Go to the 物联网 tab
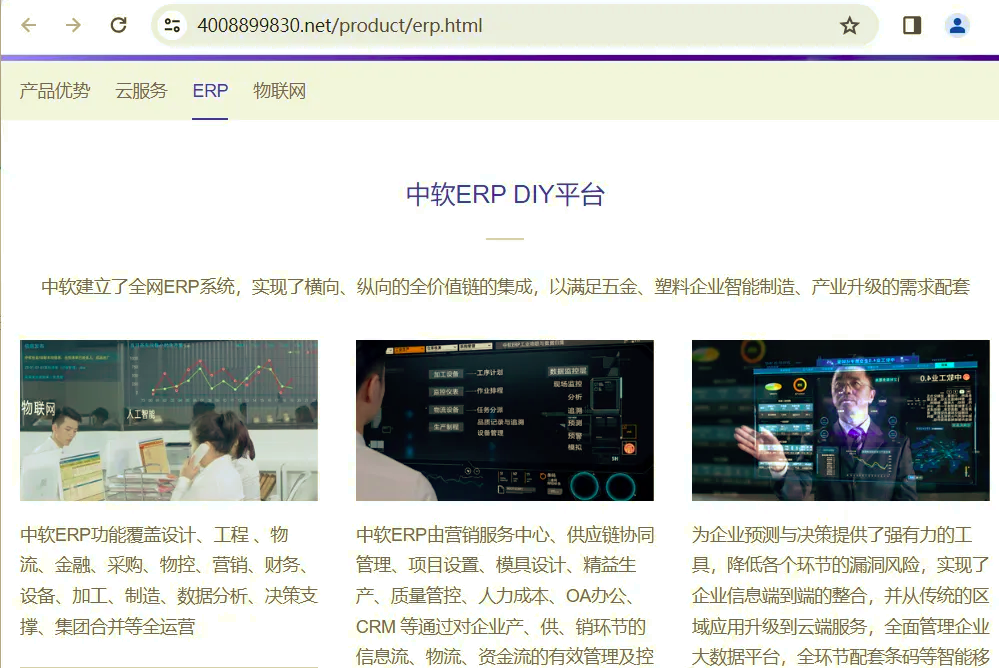999x668 pixels. pyautogui.click(x=279, y=91)
